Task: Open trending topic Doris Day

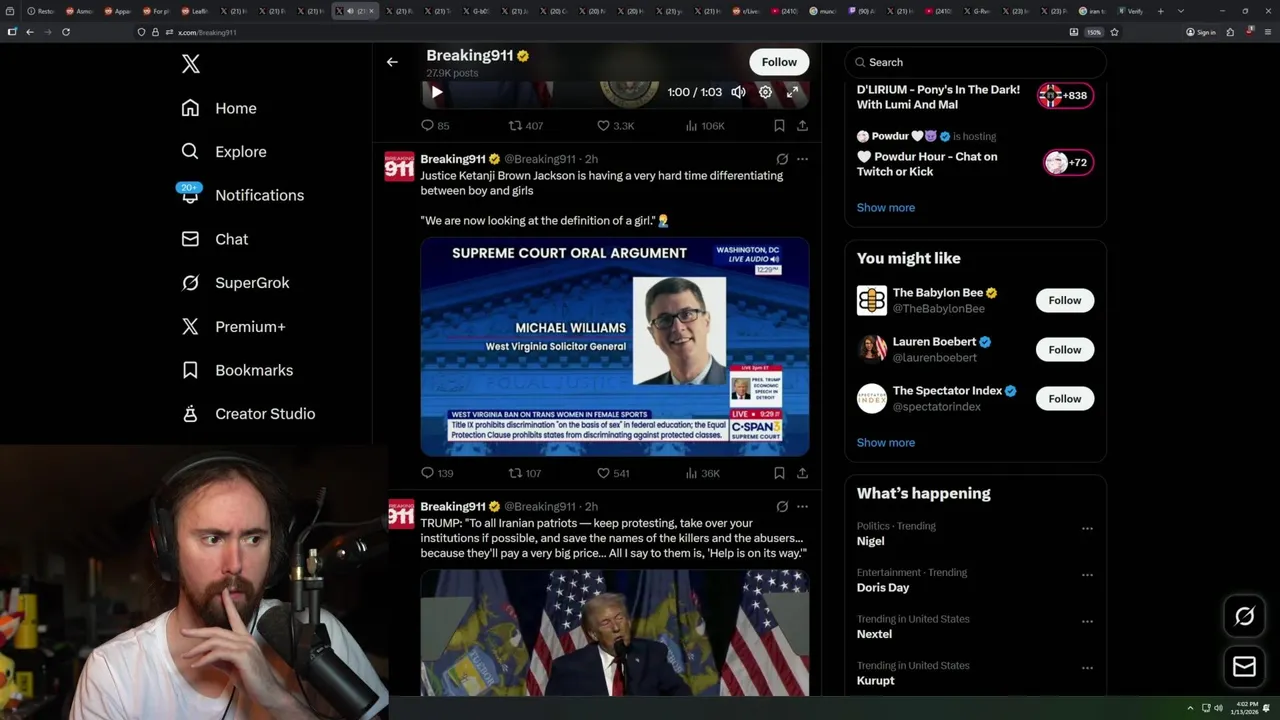Action: pos(883,588)
